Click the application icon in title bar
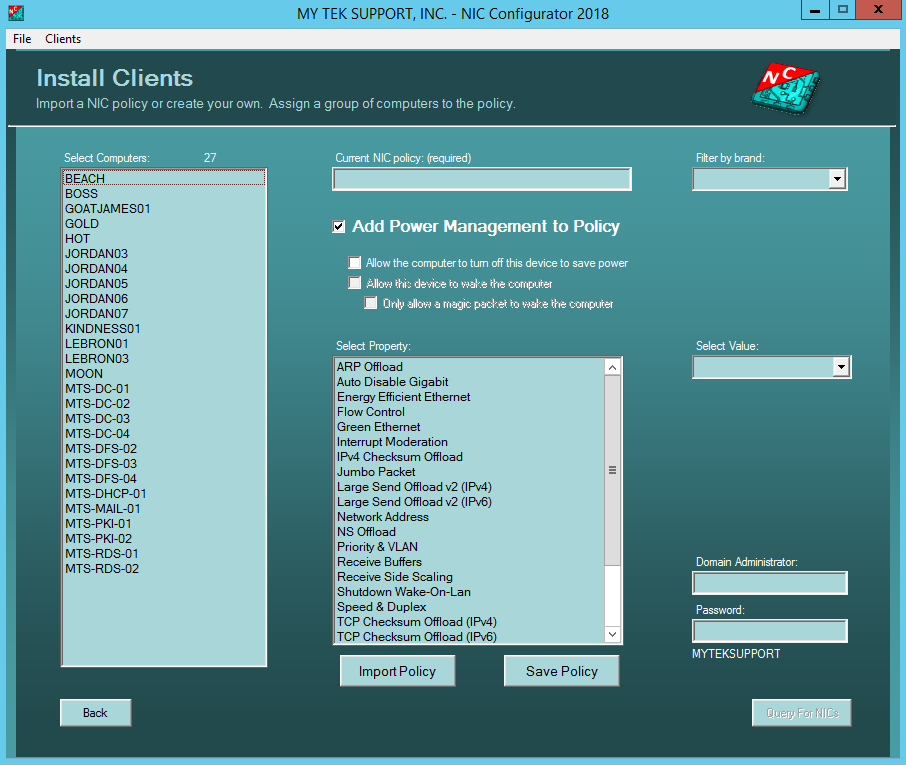 [13, 10]
